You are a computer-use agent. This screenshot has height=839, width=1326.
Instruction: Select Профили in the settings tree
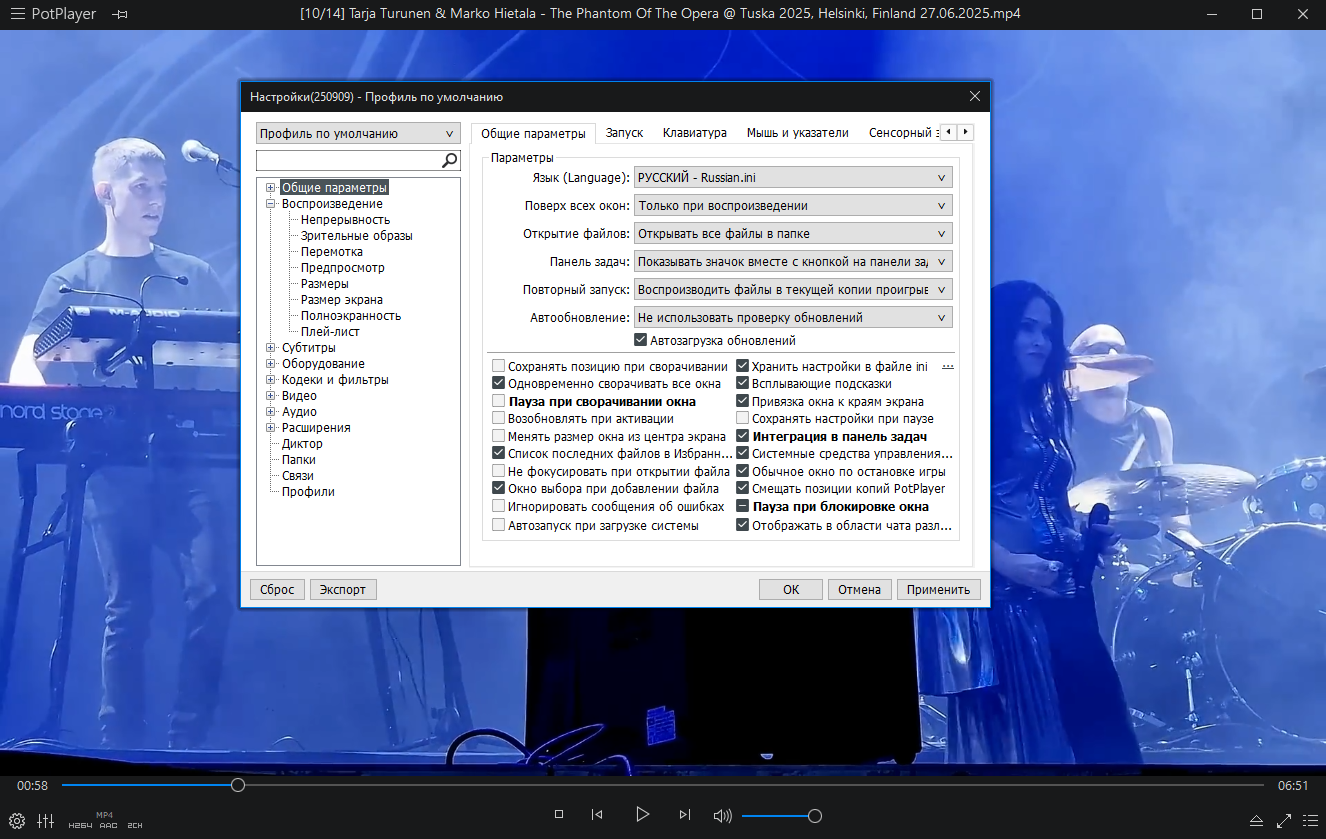pyautogui.click(x=308, y=492)
